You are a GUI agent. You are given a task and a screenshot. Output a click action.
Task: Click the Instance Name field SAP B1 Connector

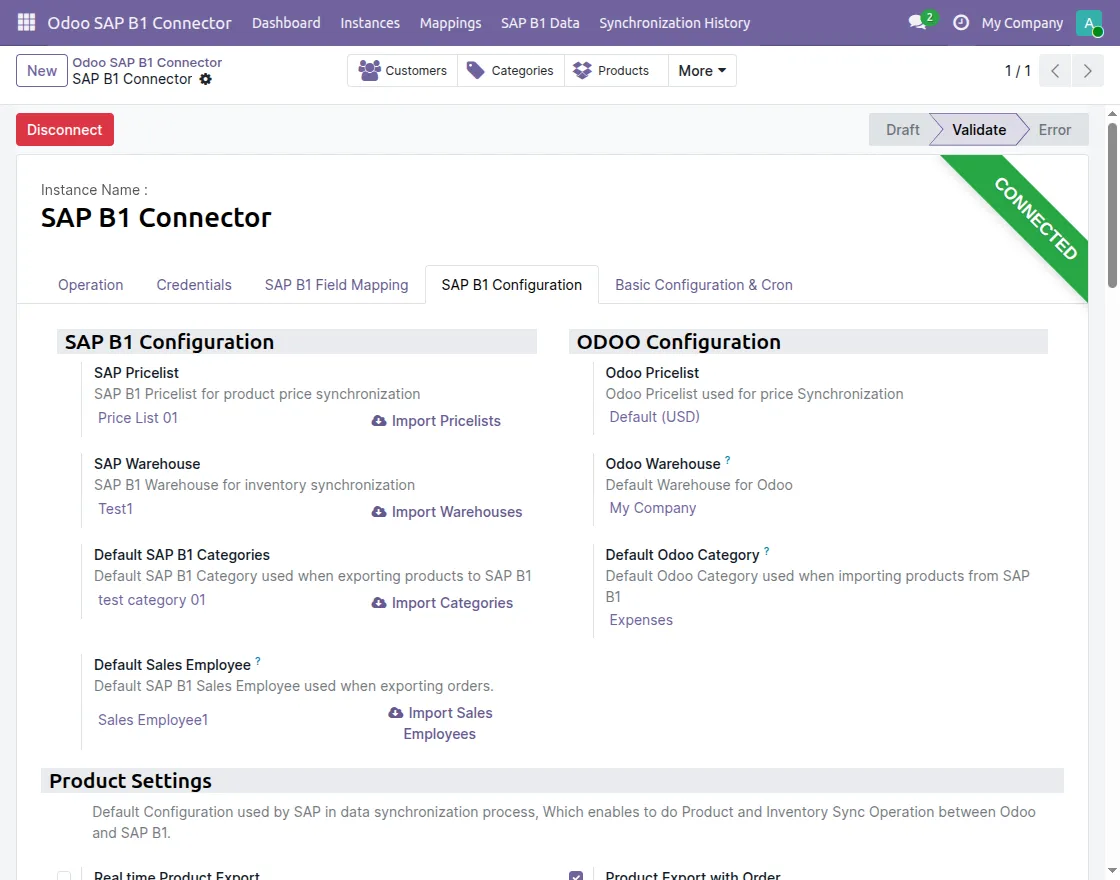(x=156, y=217)
